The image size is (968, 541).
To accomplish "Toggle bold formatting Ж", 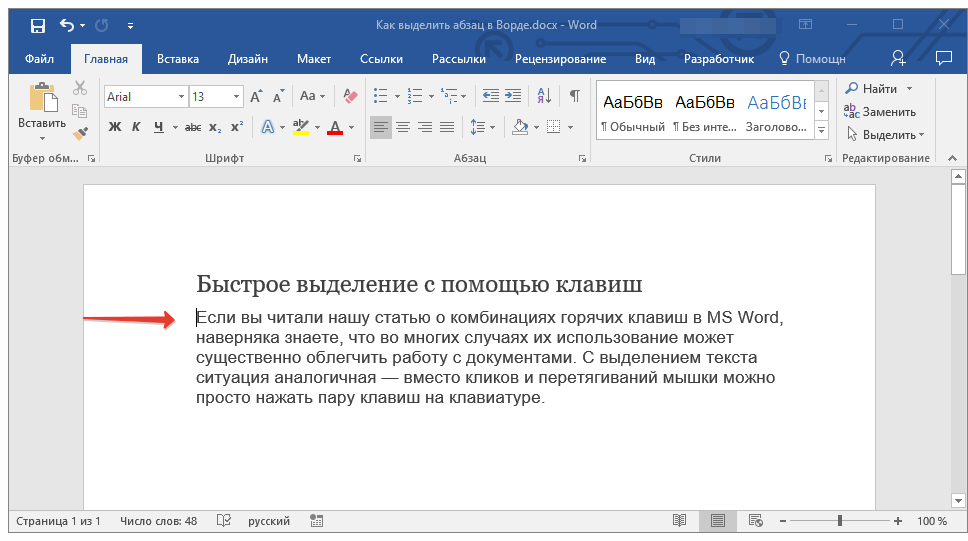I will pyautogui.click(x=114, y=127).
